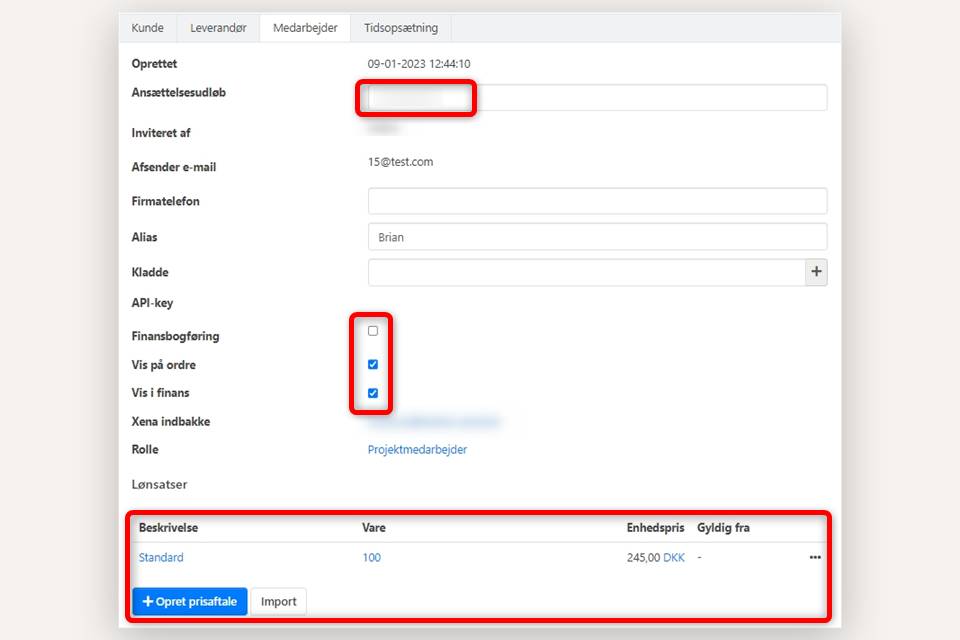Click the Import button
Viewport: 960px width, 640px height.
pyautogui.click(x=279, y=602)
